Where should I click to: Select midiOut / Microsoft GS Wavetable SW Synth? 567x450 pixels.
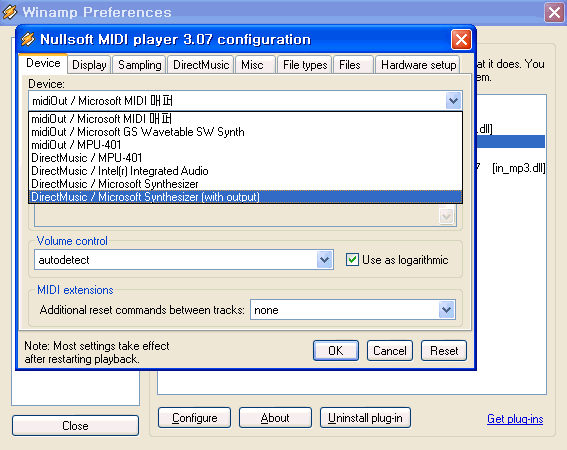click(245, 132)
